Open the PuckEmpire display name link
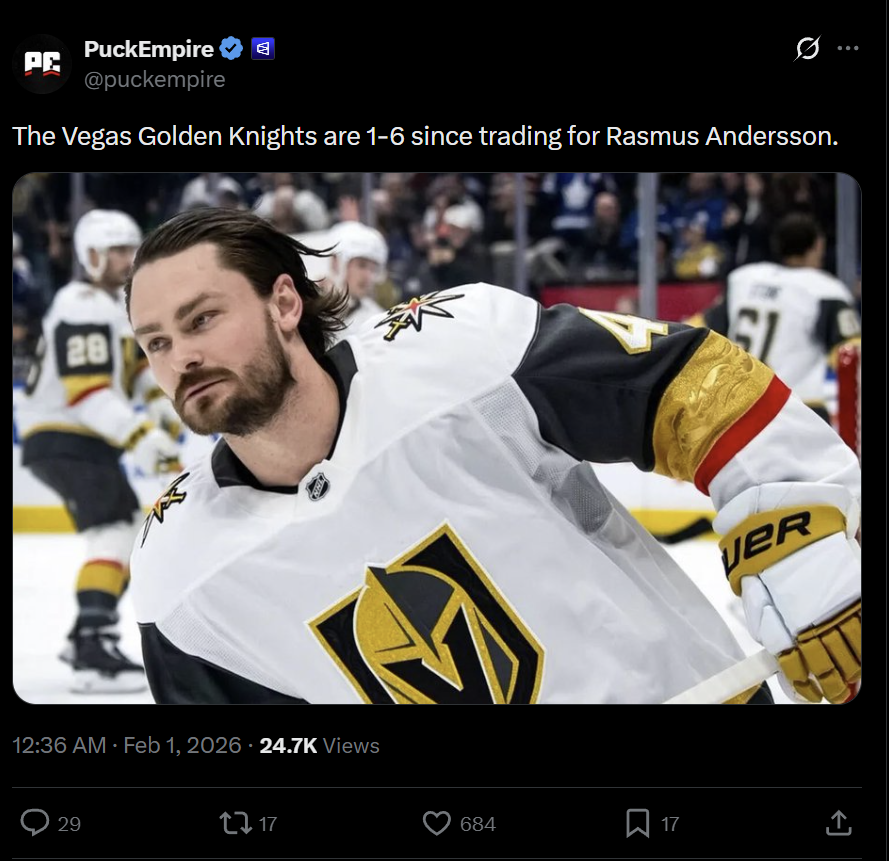This screenshot has height=861, width=889. pos(148,48)
